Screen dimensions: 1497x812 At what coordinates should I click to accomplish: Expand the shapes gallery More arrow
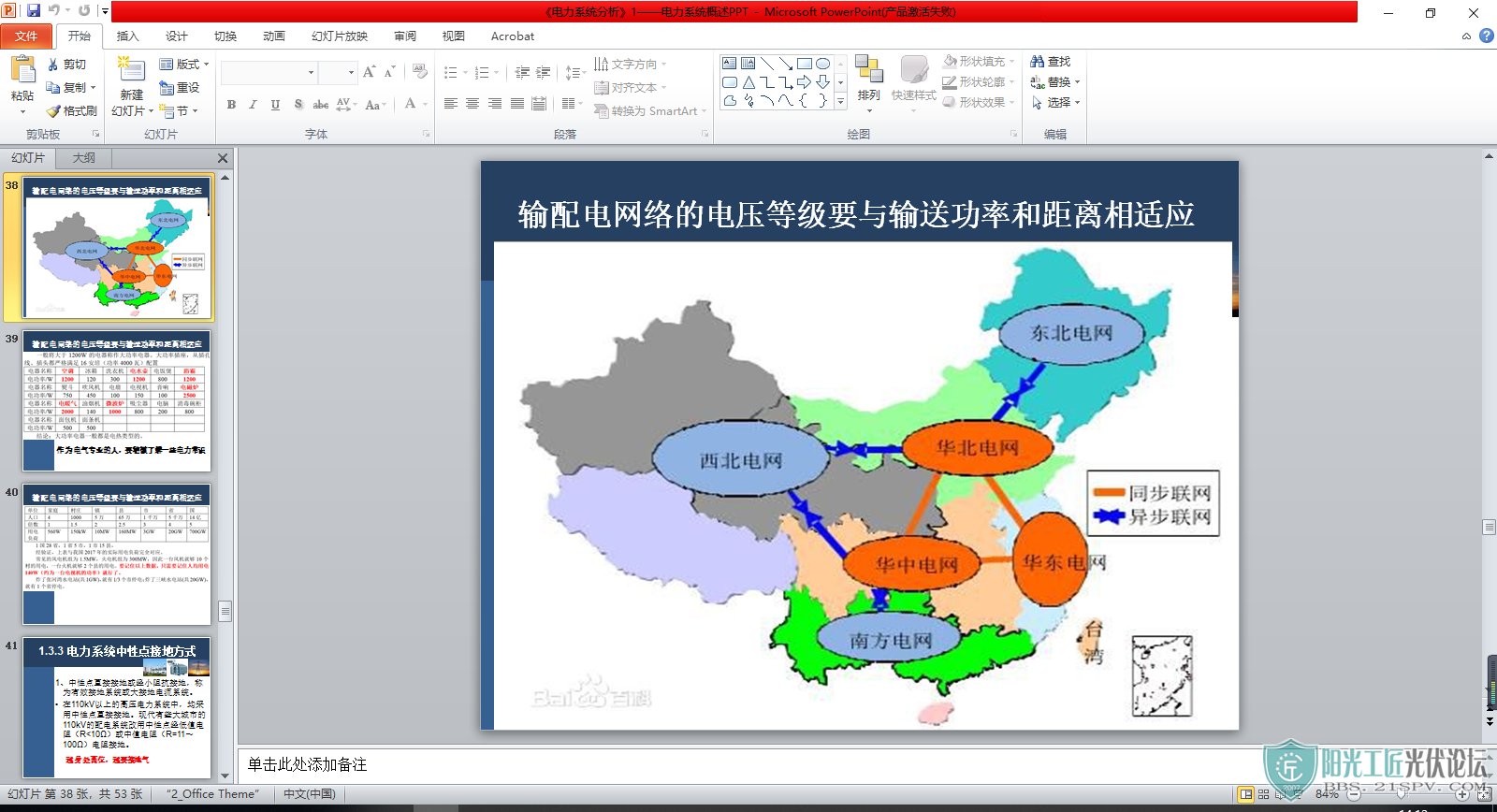tap(840, 101)
